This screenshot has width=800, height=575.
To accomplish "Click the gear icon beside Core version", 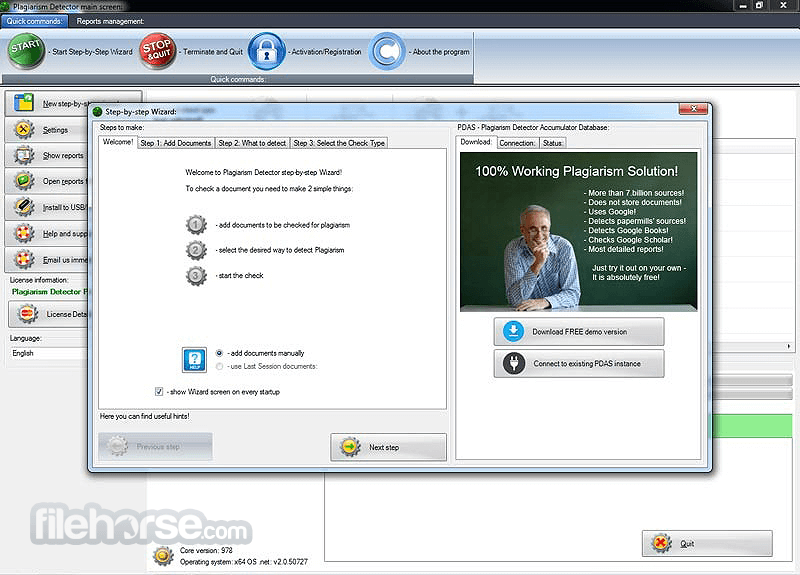I will [x=163, y=556].
